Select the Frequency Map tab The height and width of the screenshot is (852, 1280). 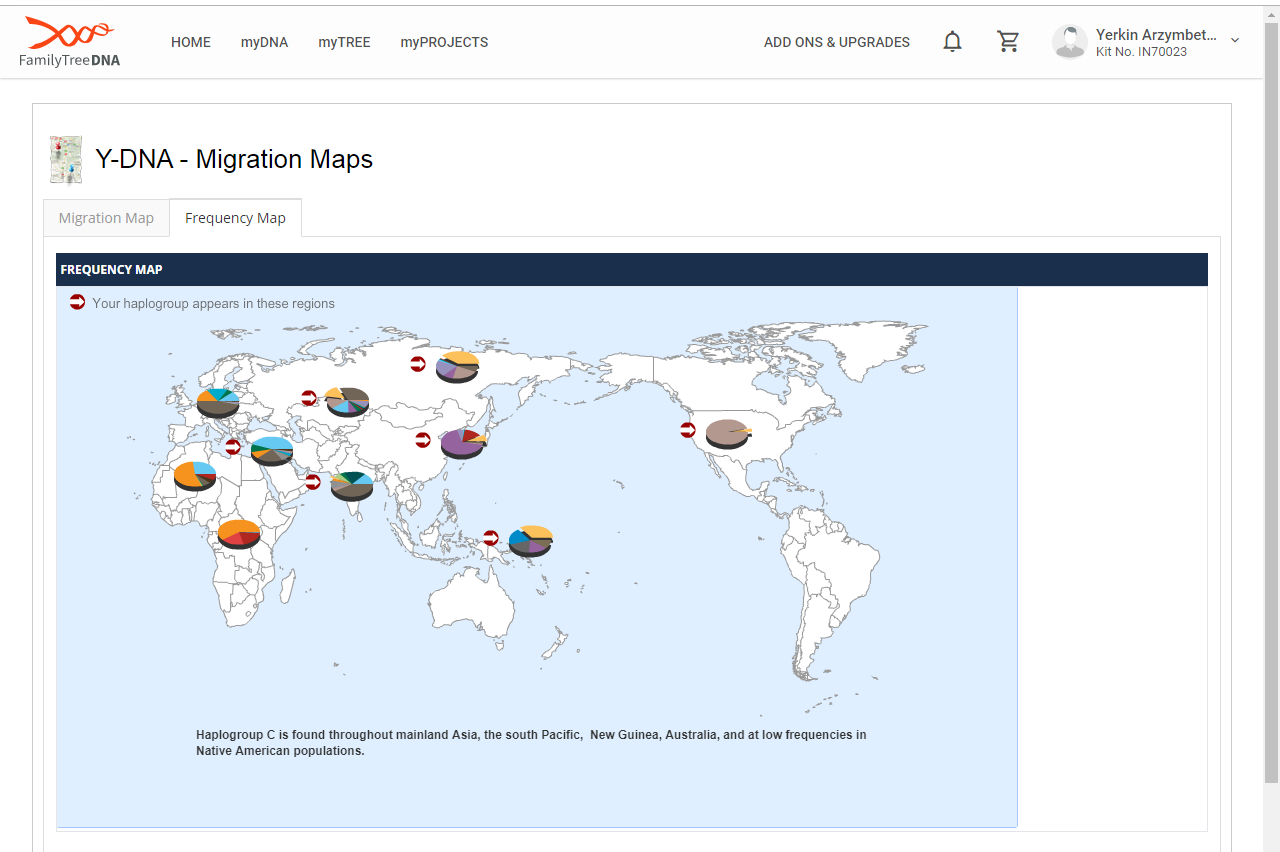click(235, 218)
